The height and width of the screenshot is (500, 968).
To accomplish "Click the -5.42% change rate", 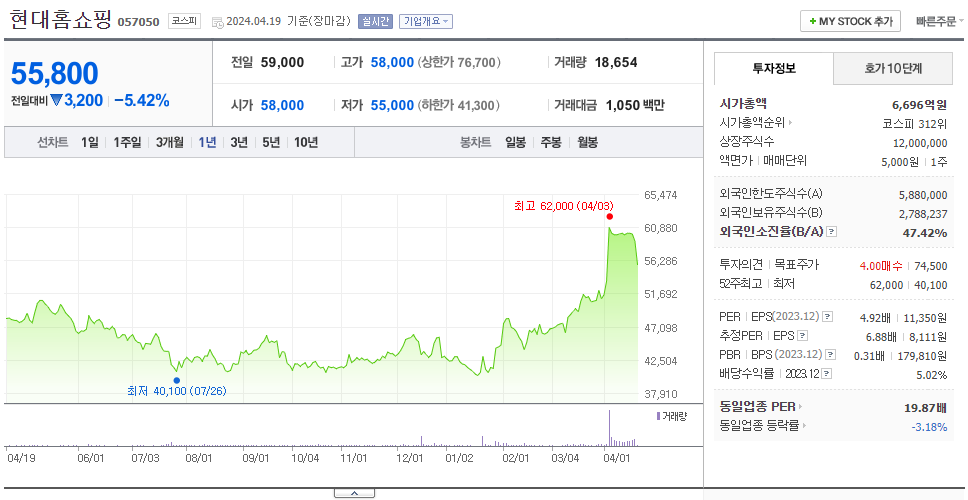I will (142, 101).
